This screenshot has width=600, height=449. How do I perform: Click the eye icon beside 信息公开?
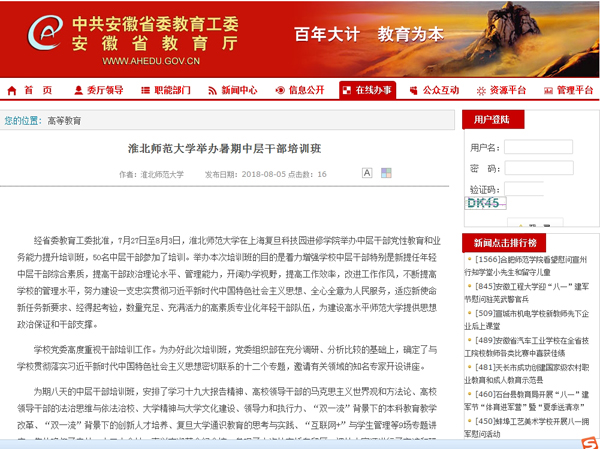[280, 90]
